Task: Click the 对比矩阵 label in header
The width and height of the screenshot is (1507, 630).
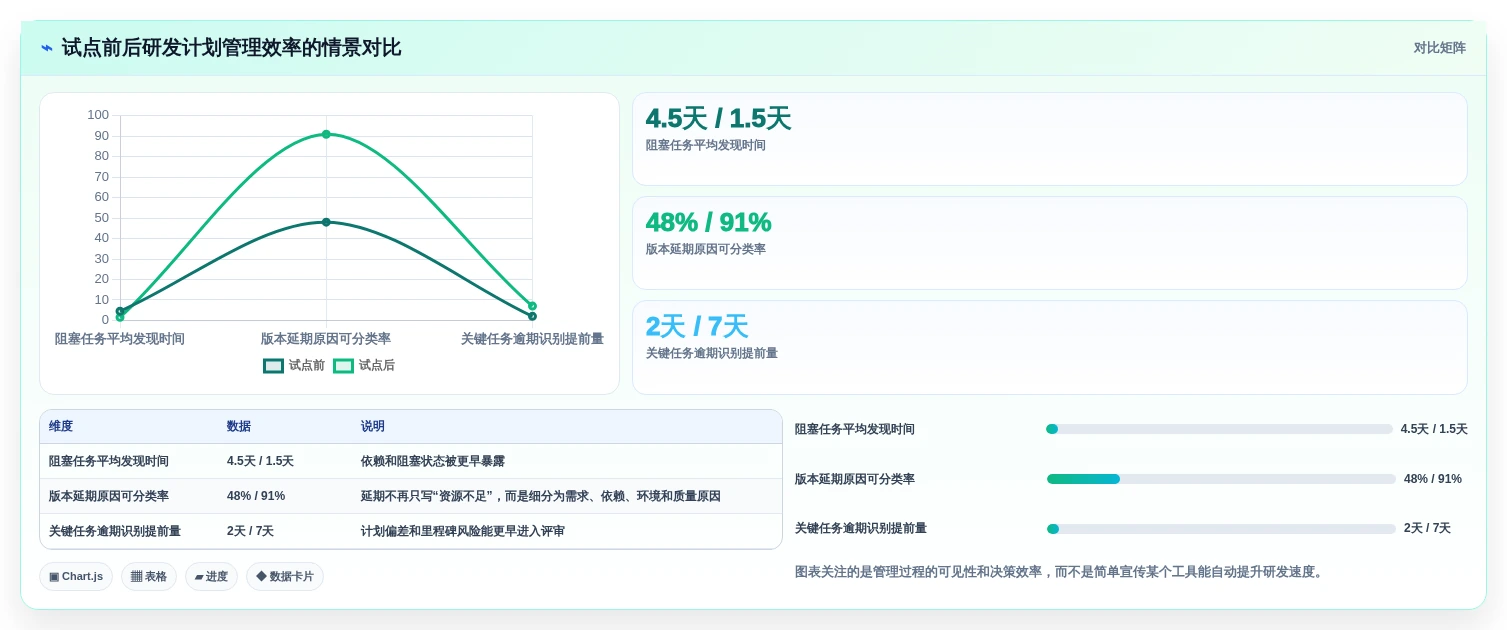Action: click(1439, 48)
